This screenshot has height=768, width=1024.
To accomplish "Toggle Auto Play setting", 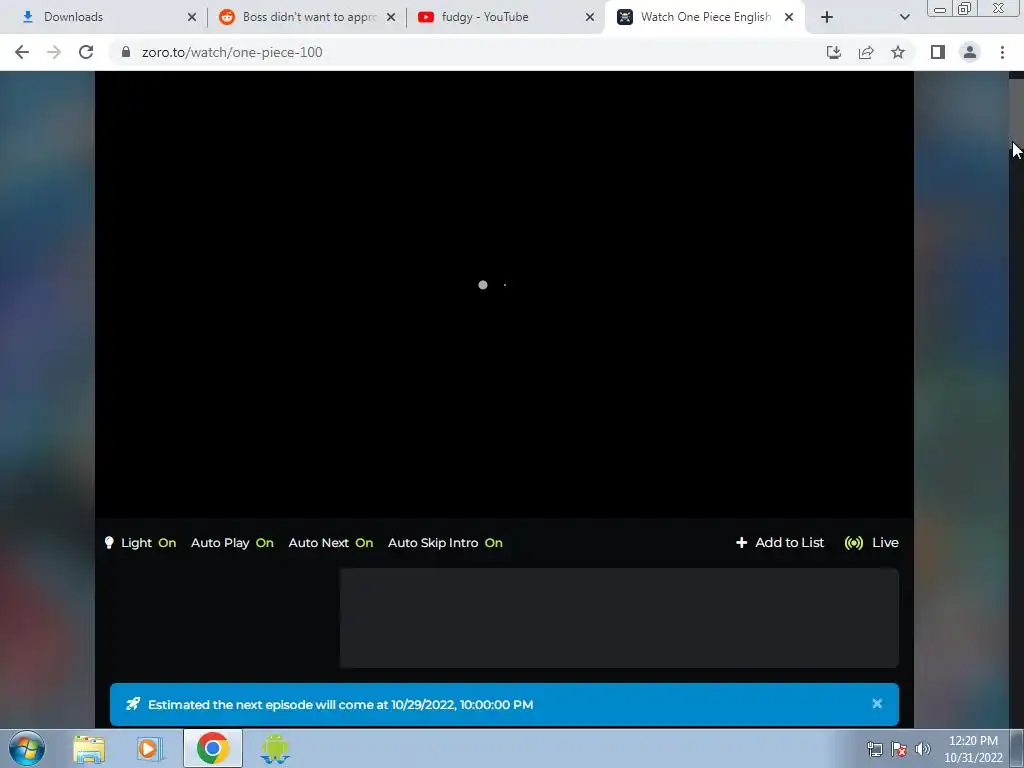I will [x=232, y=543].
